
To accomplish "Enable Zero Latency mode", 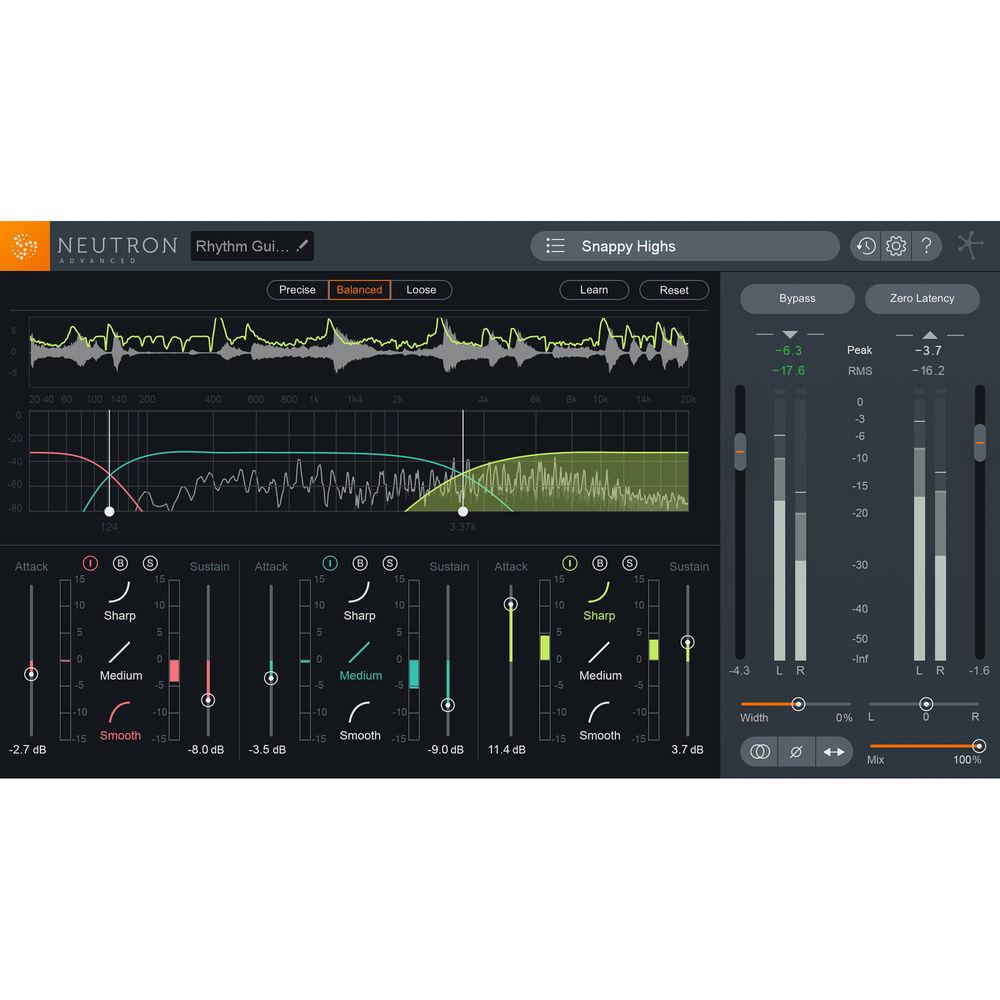I will pos(922,298).
